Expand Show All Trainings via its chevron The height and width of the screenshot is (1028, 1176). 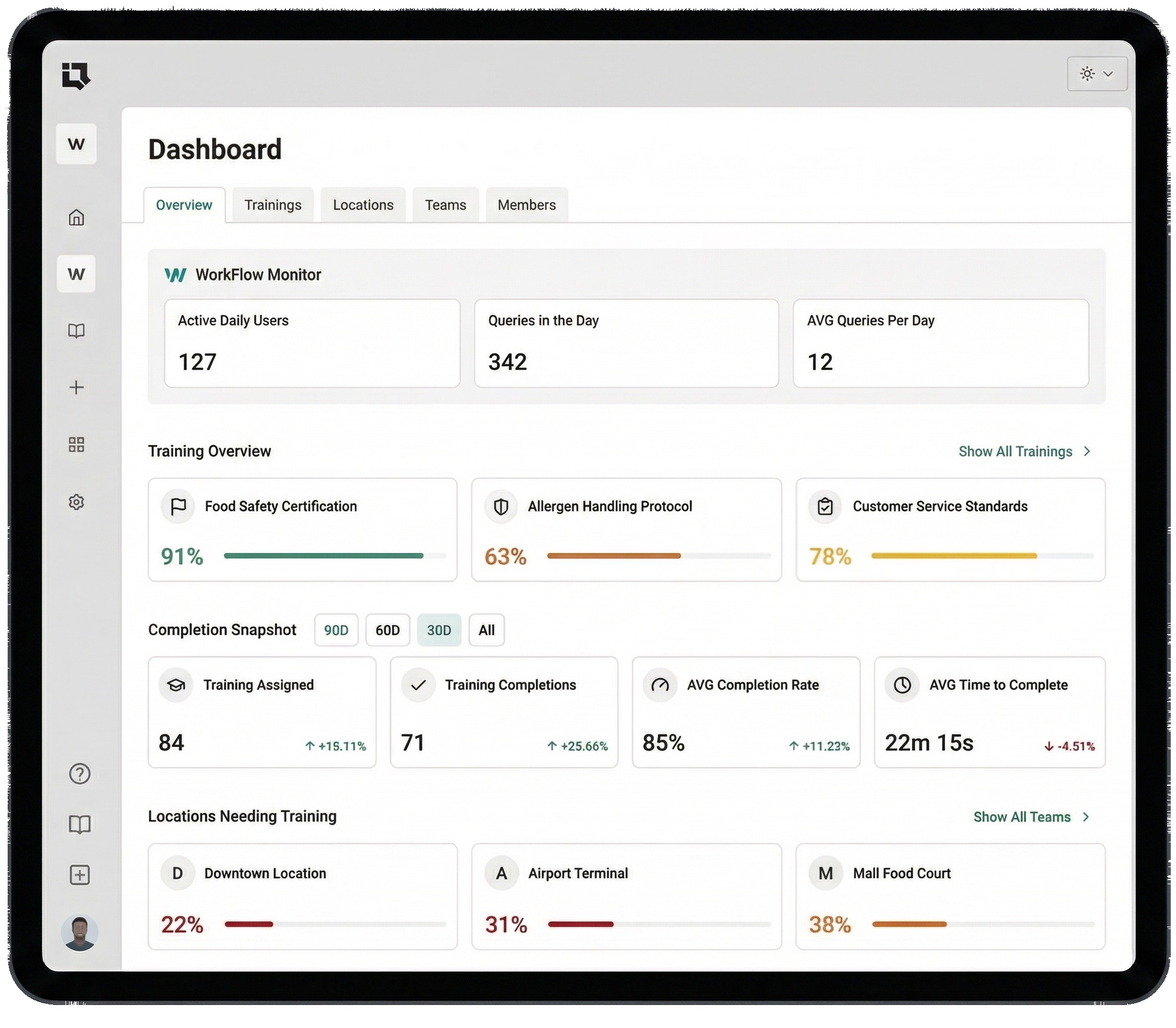pyautogui.click(x=1086, y=451)
